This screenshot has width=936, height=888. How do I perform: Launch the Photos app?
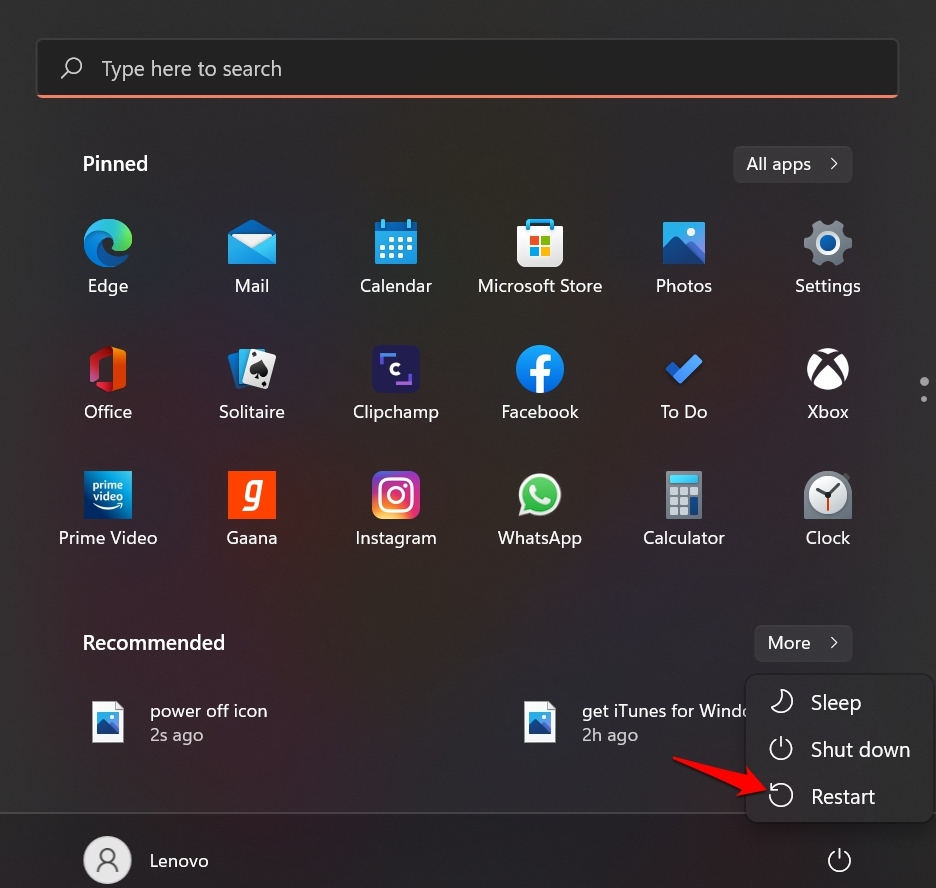(x=683, y=257)
